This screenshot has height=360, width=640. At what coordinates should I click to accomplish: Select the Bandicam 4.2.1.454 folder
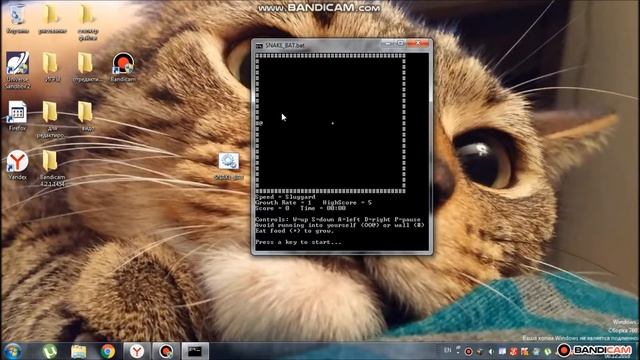tap(52, 168)
